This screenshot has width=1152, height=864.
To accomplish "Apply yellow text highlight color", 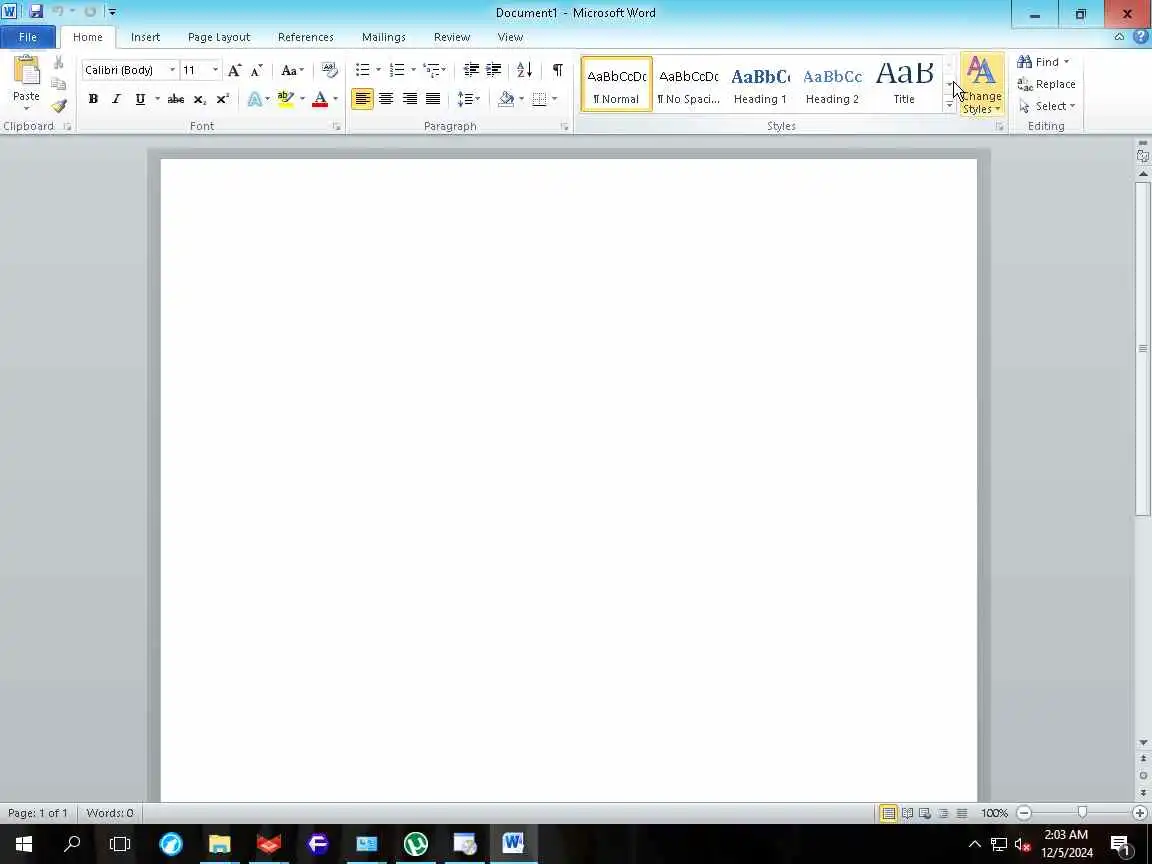I will (x=285, y=98).
